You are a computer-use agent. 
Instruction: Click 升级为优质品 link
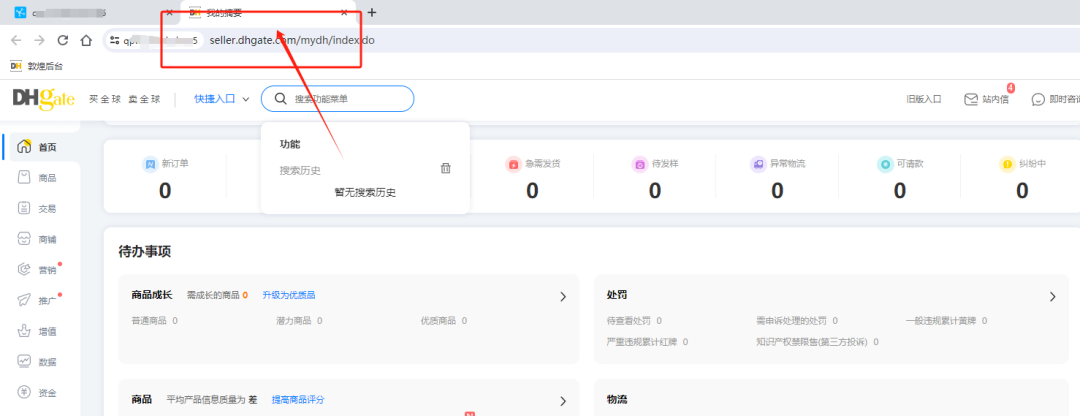click(x=289, y=295)
